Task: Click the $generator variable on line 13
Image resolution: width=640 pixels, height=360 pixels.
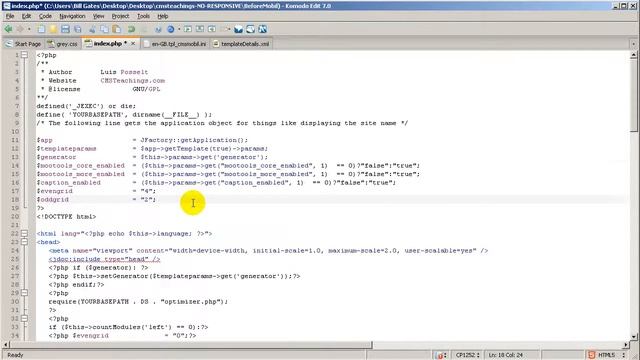Action: tap(56, 157)
